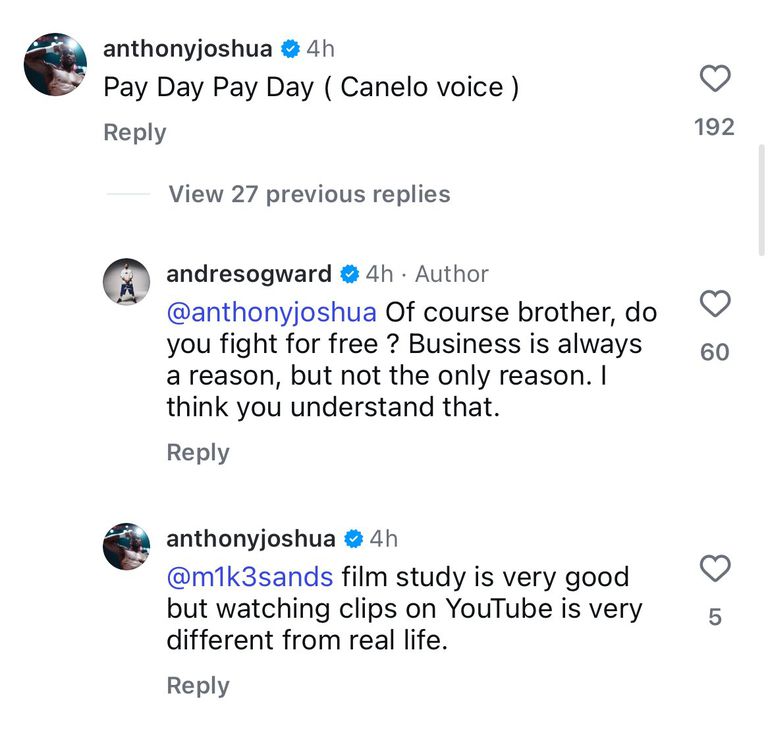Open andresogward's profile picture
Image resolution: width=770 pixels, height=735 pixels.
[x=127, y=281]
